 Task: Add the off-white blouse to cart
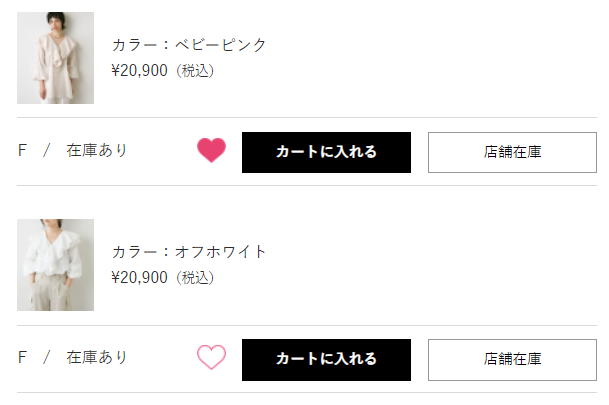[326, 359]
